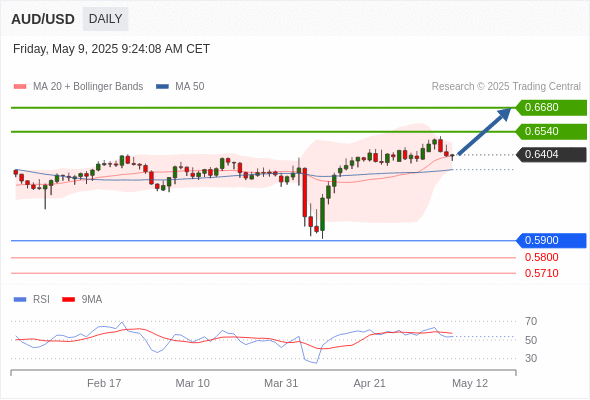Select the 0.6680 resistance price tag

click(x=551, y=108)
